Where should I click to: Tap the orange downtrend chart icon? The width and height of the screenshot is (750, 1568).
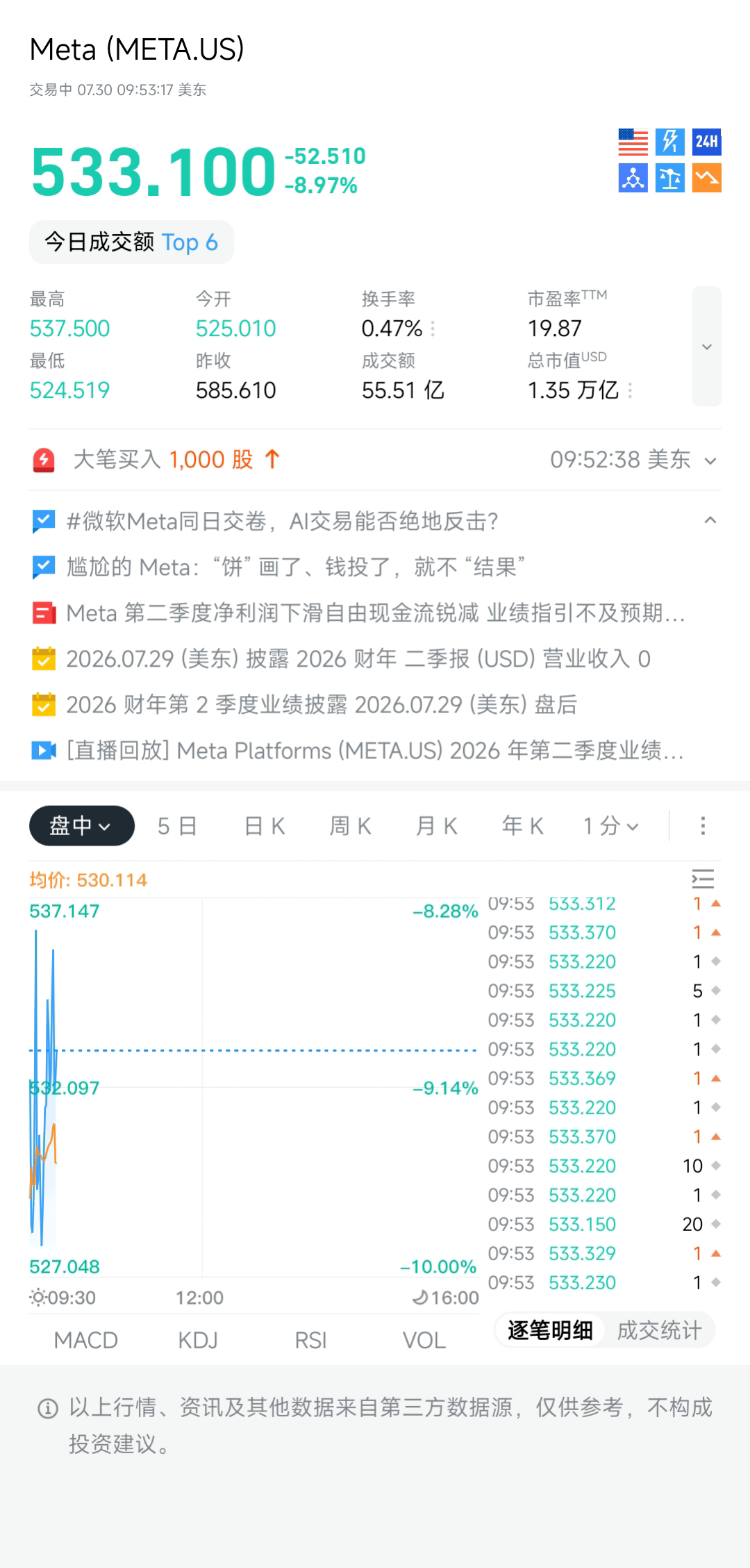click(706, 178)
